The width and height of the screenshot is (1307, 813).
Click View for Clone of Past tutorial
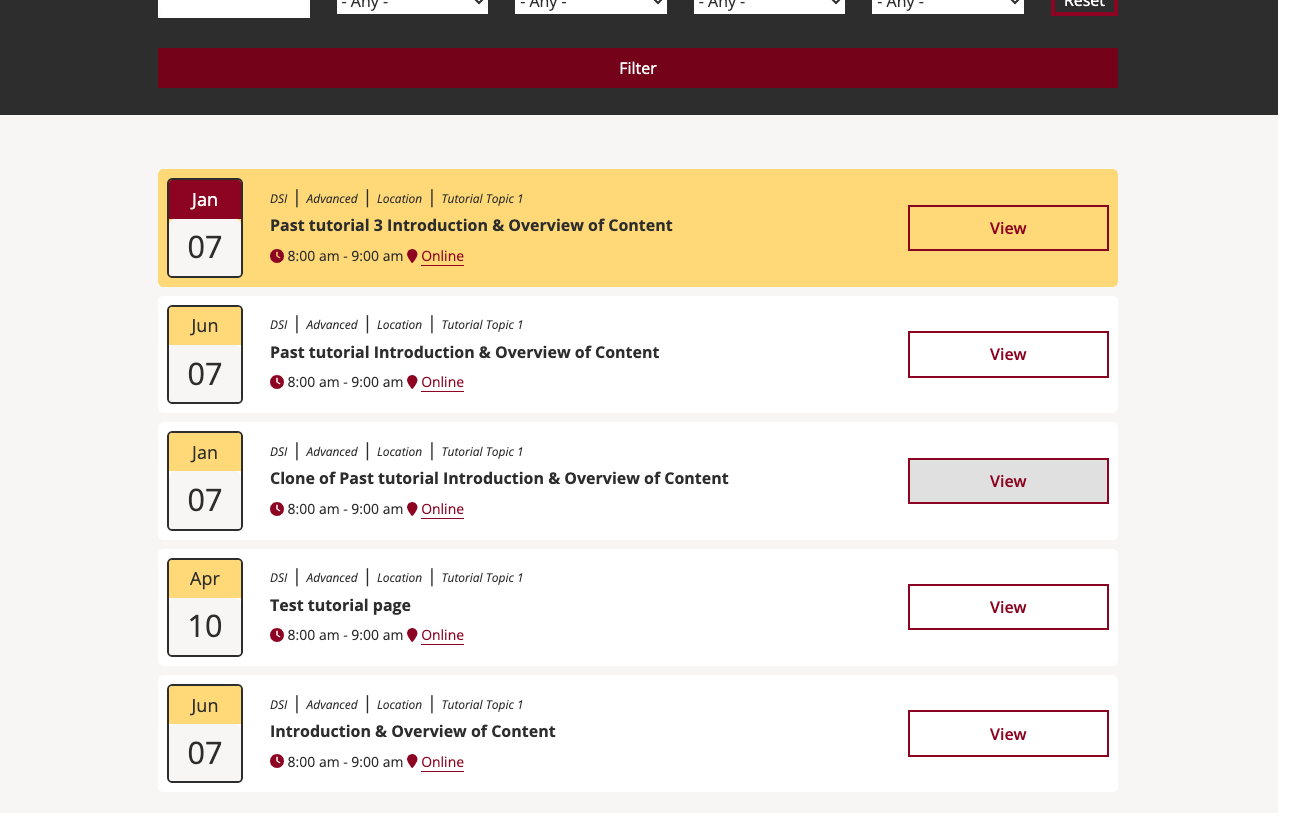pyautogui.click(x=1008, y=481)
